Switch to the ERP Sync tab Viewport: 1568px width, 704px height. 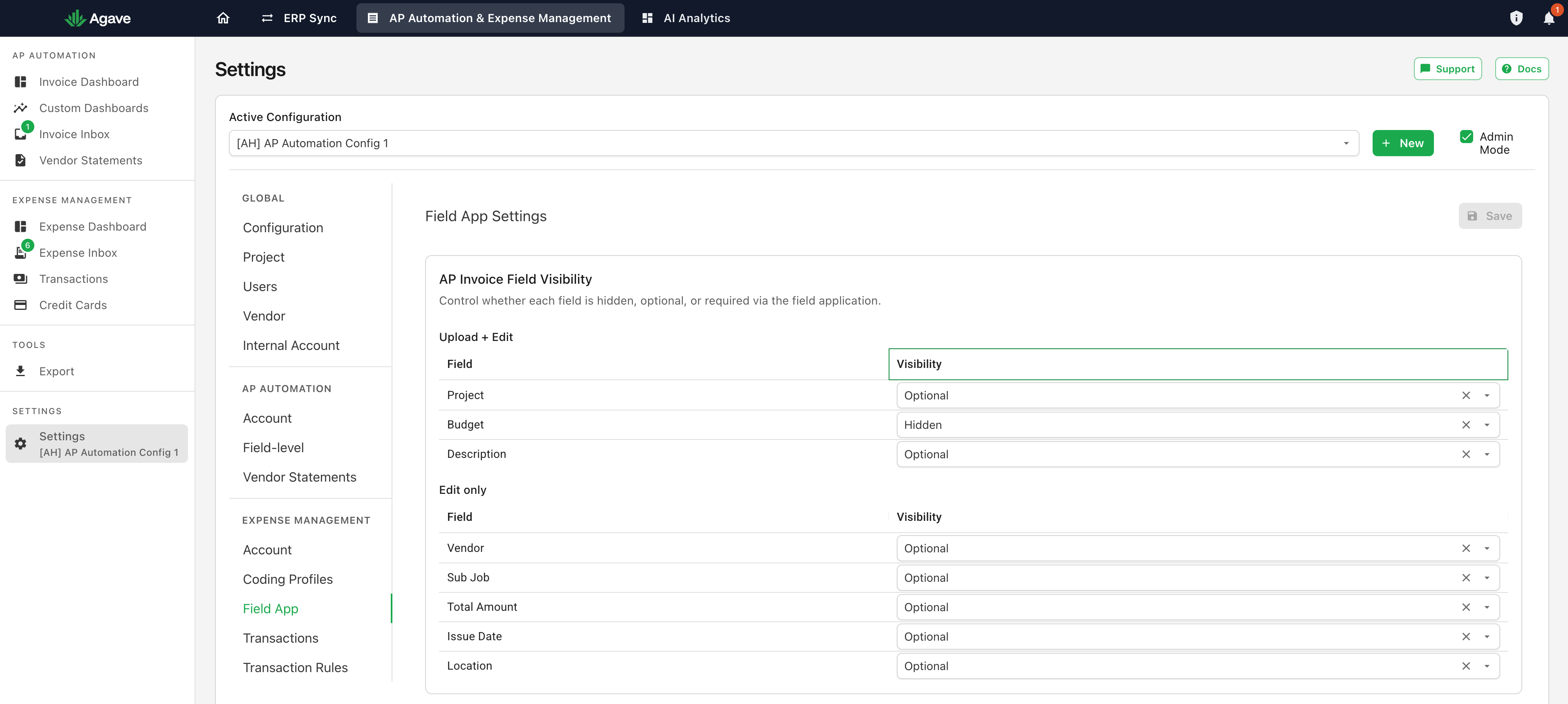pyautogui.click(x=298, y=18)
